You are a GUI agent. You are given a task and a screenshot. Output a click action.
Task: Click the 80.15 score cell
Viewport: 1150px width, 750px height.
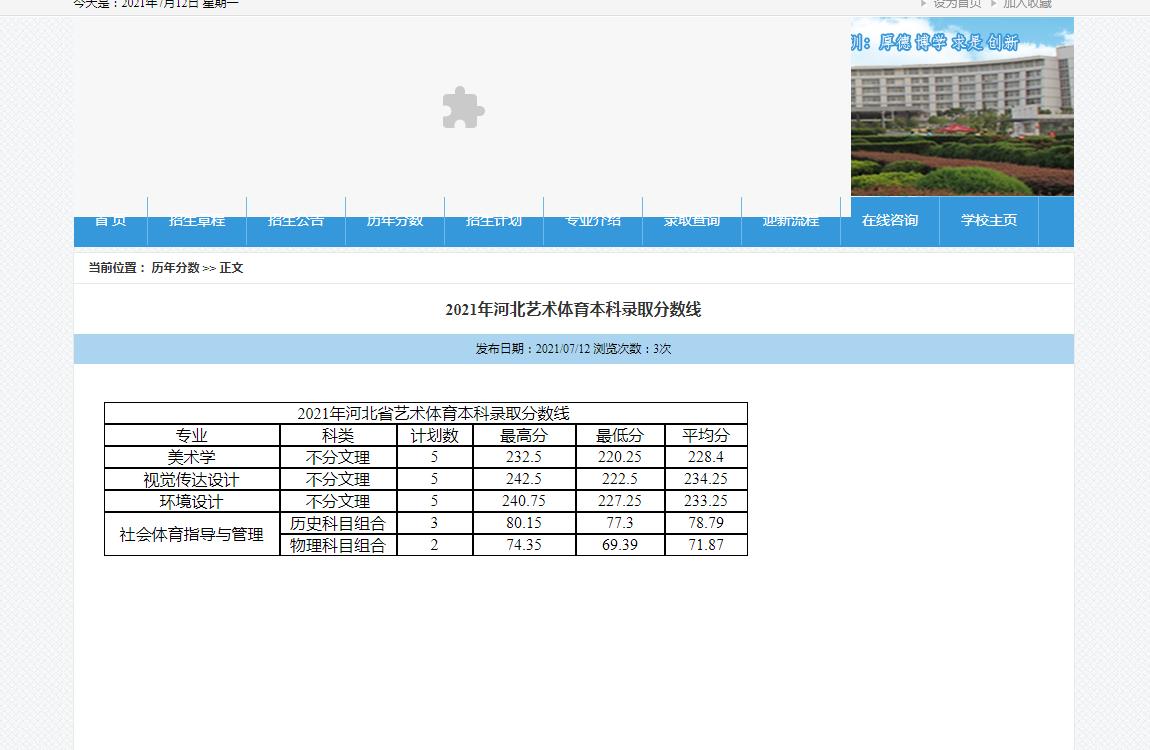click(x=524, y=523)
